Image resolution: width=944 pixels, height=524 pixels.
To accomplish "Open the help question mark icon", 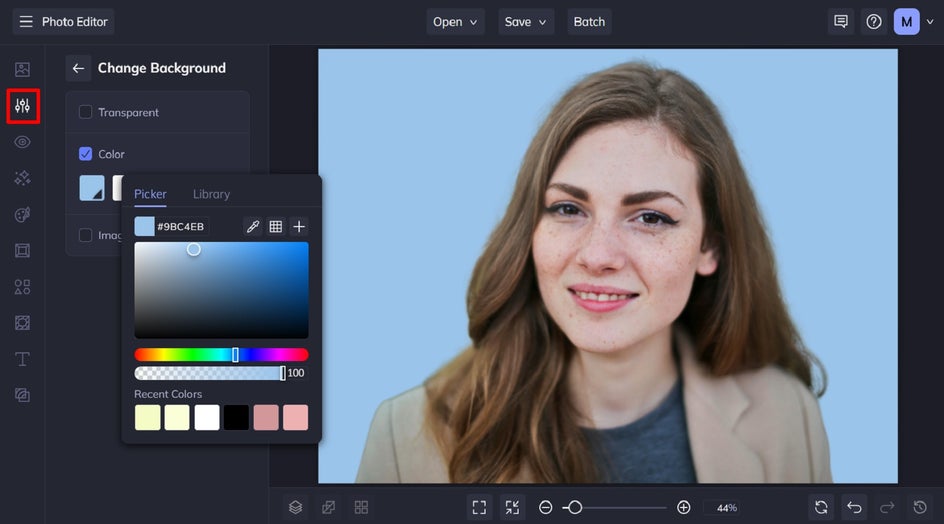I will click(x=874, y=22).
